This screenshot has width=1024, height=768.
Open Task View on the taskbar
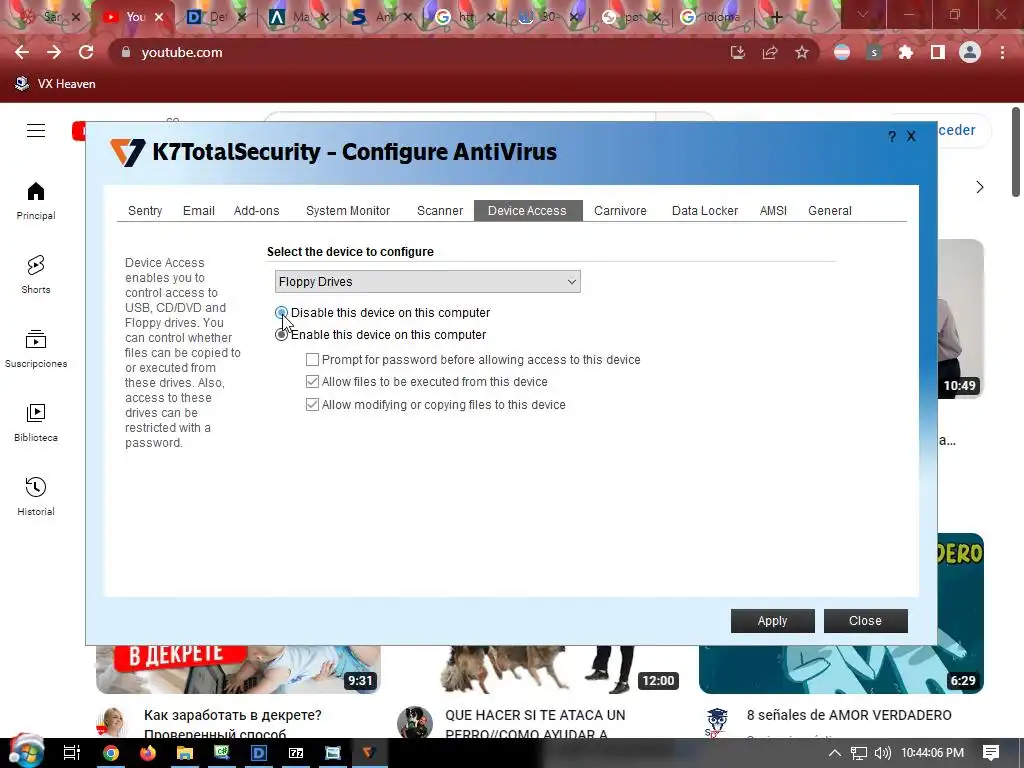click(72, 753)
